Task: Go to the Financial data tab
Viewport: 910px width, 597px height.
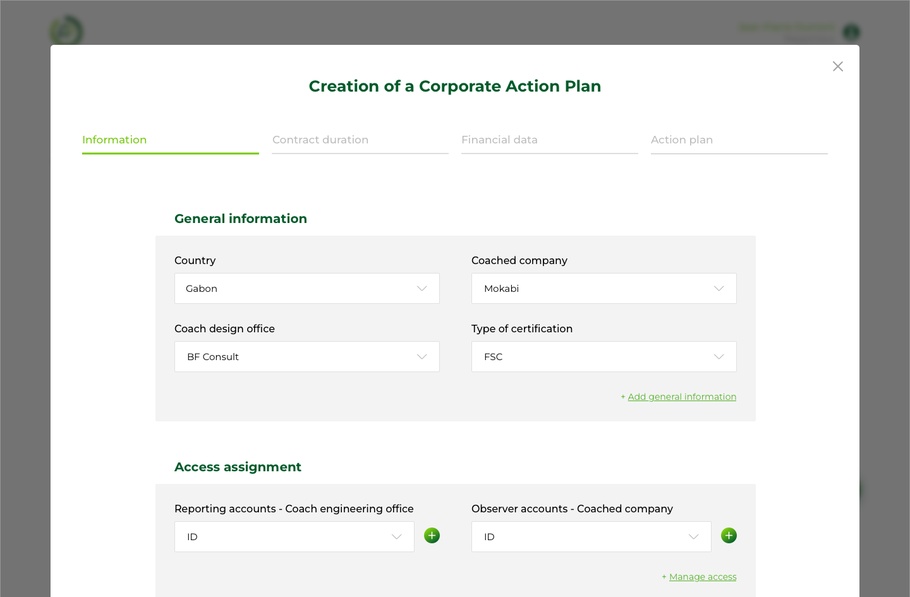Action: (499, 140)
